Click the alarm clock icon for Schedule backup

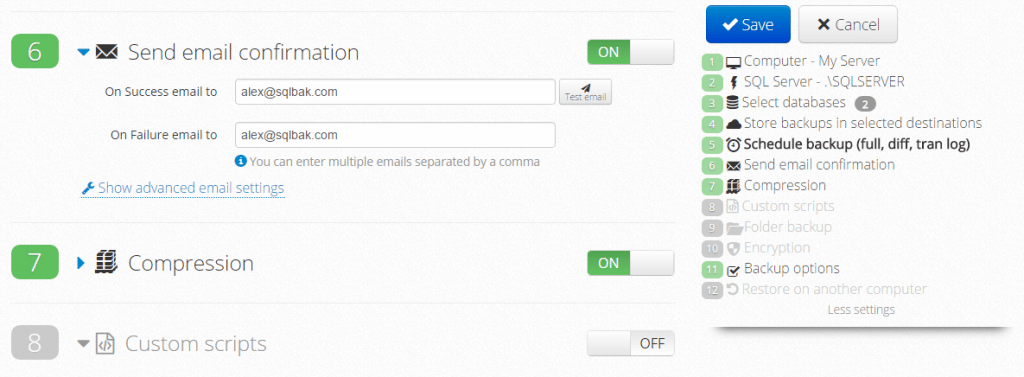[733, 144]
